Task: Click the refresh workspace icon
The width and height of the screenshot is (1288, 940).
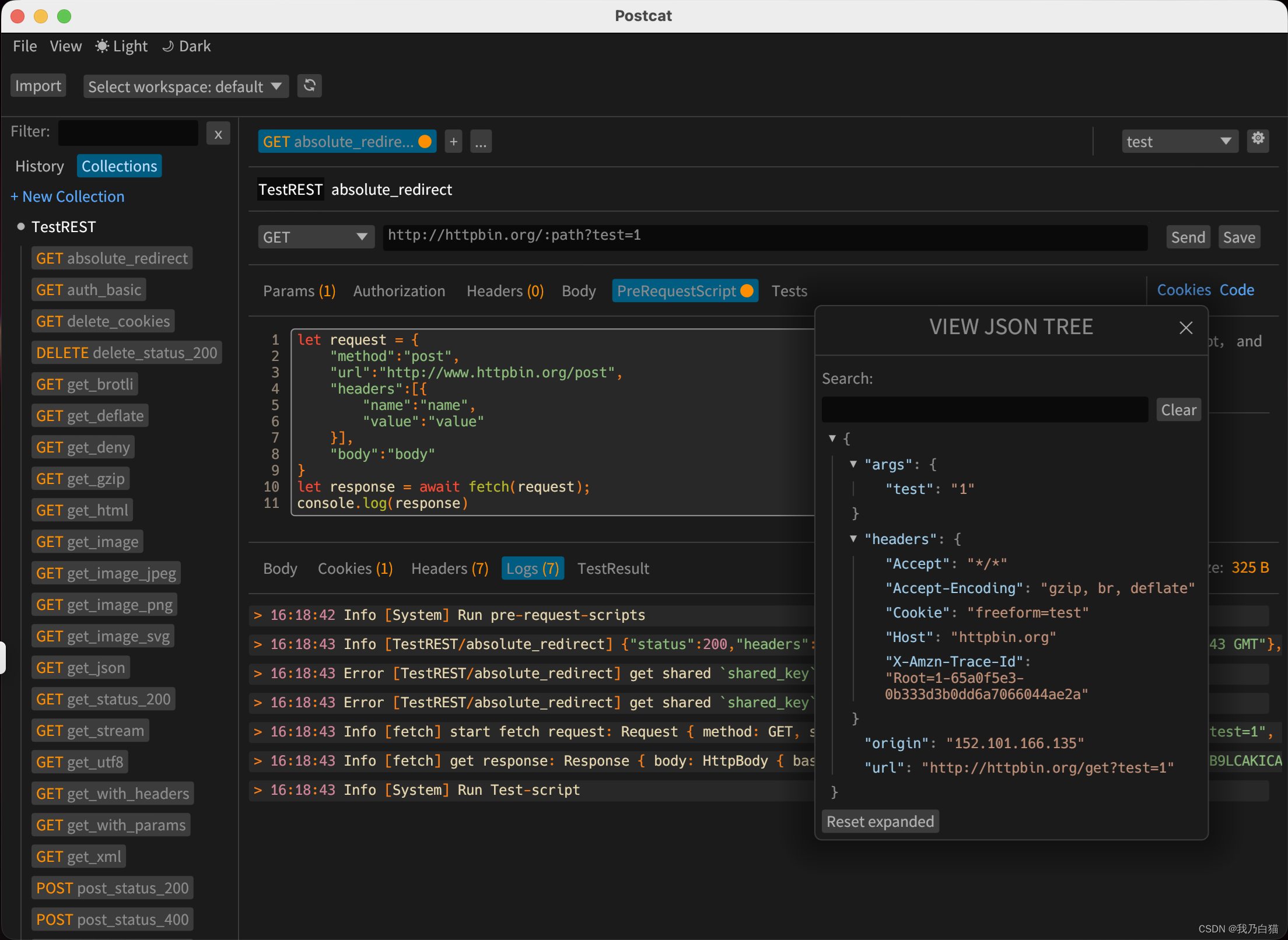Action: pyautogui.click(x=310, y=86)
